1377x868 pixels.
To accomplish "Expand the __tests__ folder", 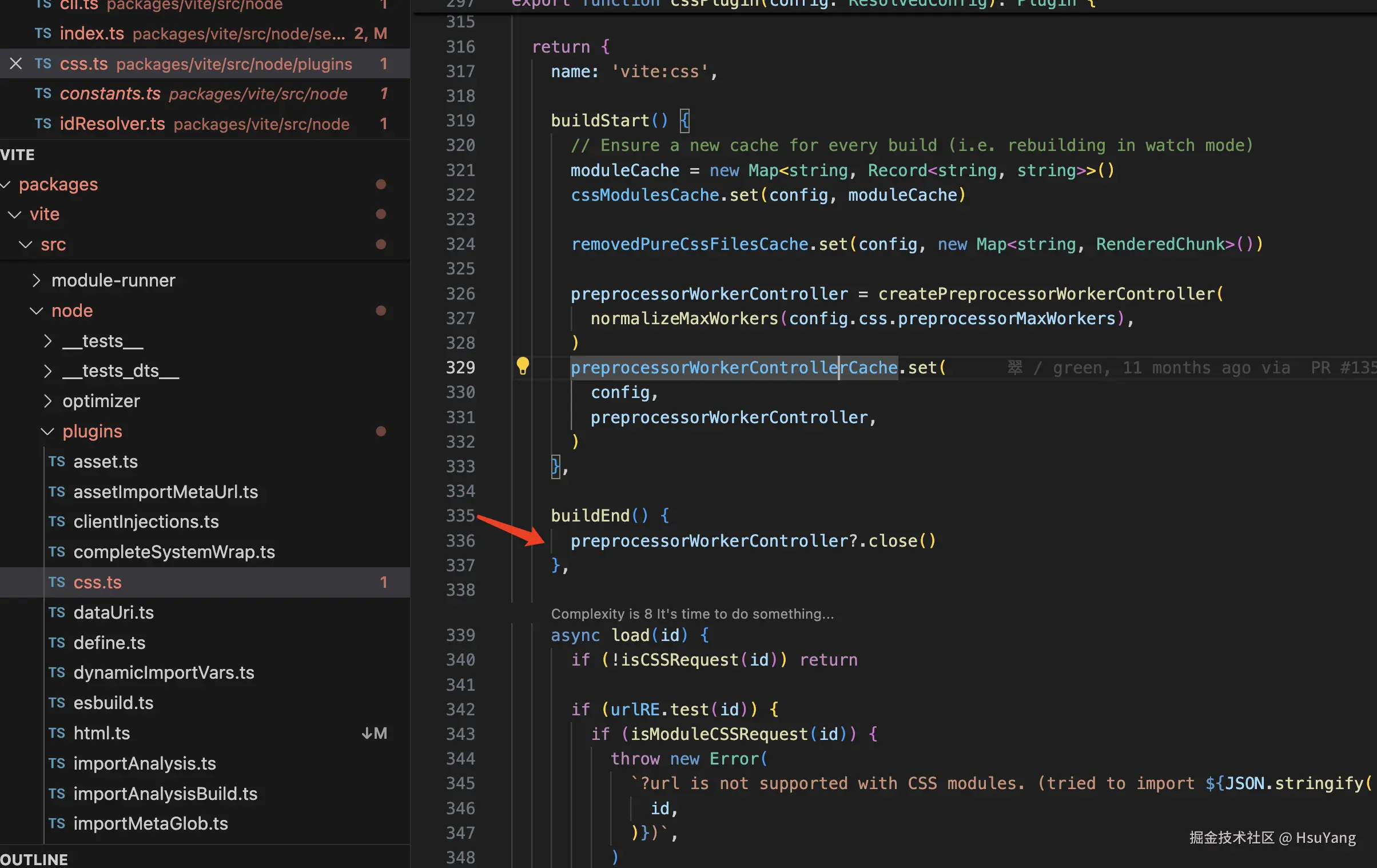I will [48, 341].
